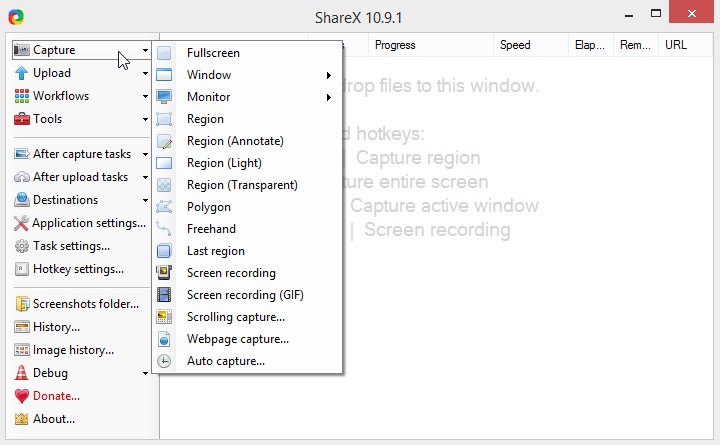This screenshot has width=720, height=445.
Task: Maximize the ShareX window
Action: pyautogui.click(x=656, y=13)
